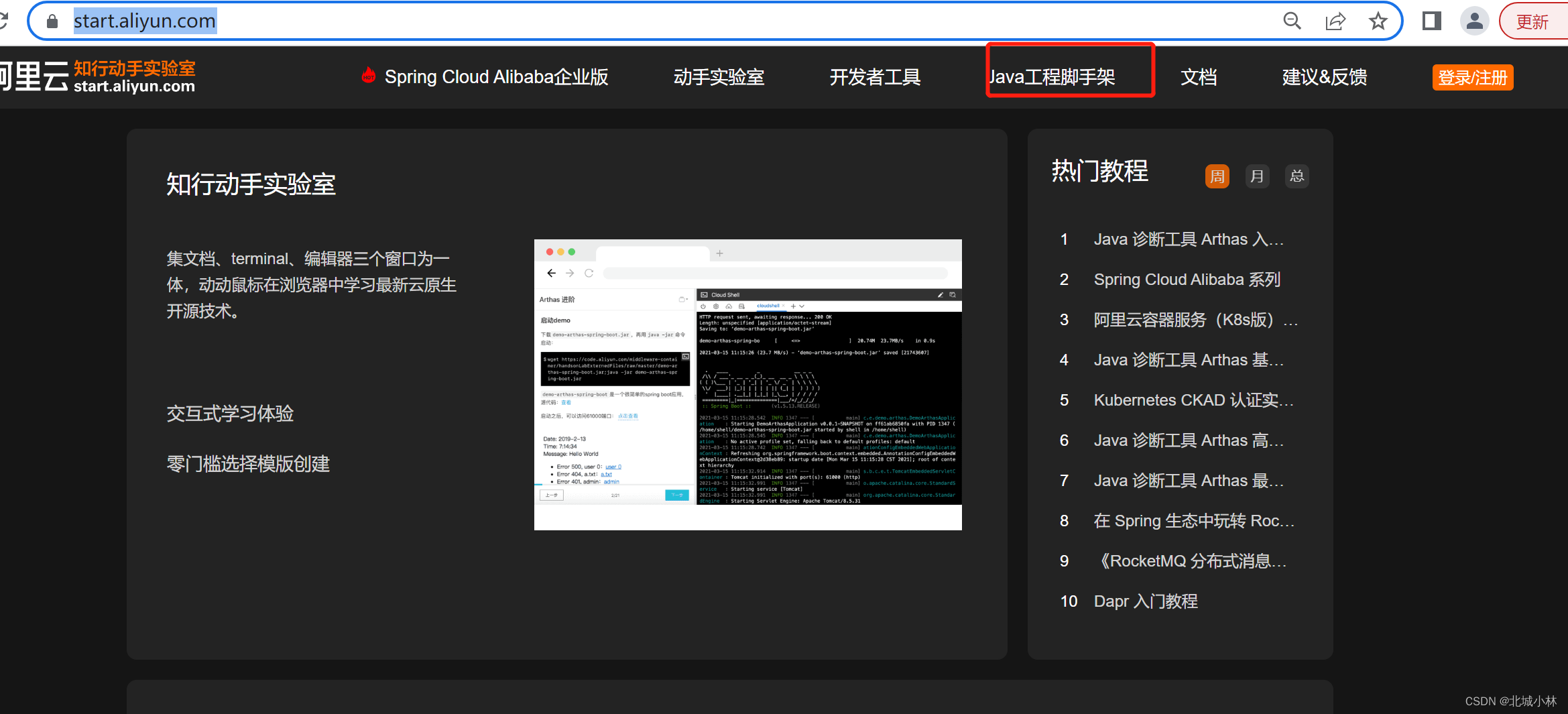This screenshot has height=714, width=1568.
Task: Open Dapr 入门教程 tutorial
Action: pos(1146,601)
